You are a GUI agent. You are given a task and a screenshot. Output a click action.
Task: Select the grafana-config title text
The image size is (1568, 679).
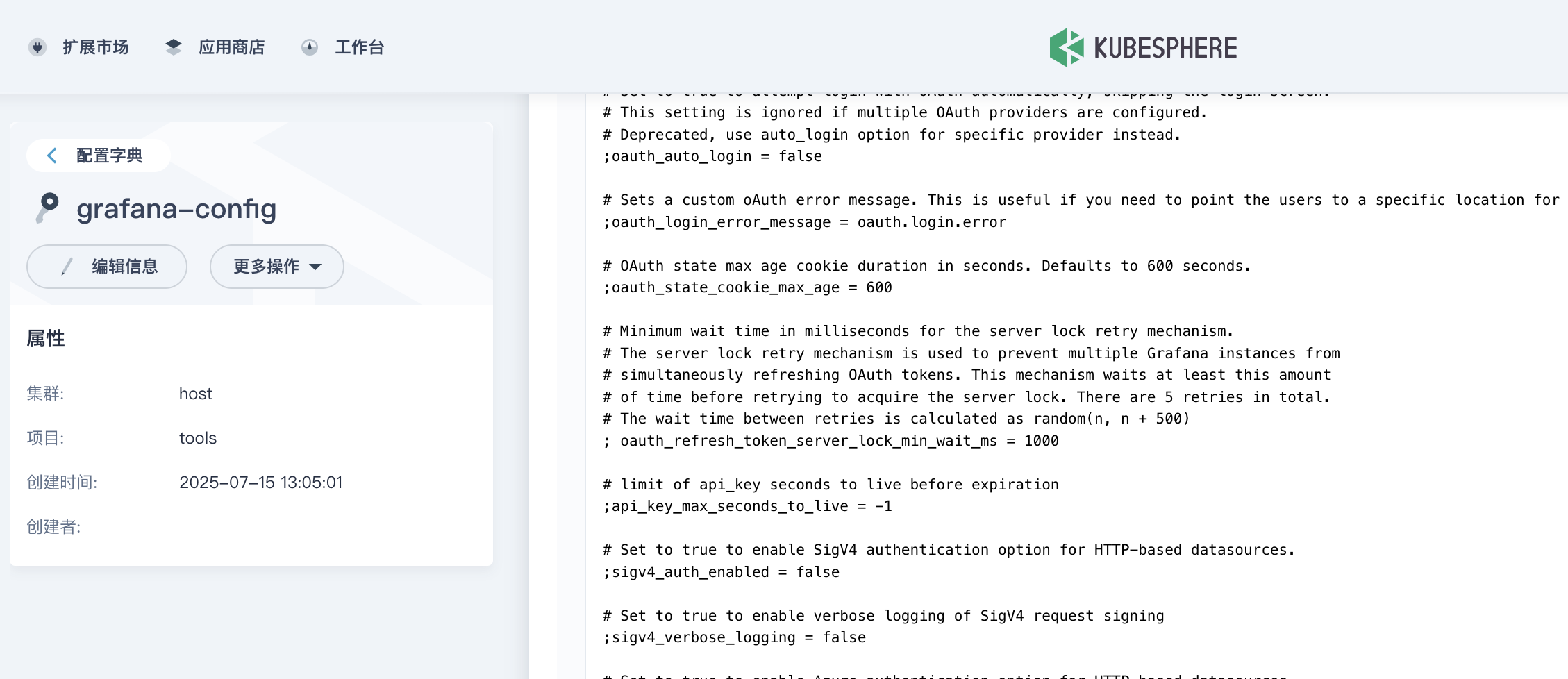click(177, 208)
